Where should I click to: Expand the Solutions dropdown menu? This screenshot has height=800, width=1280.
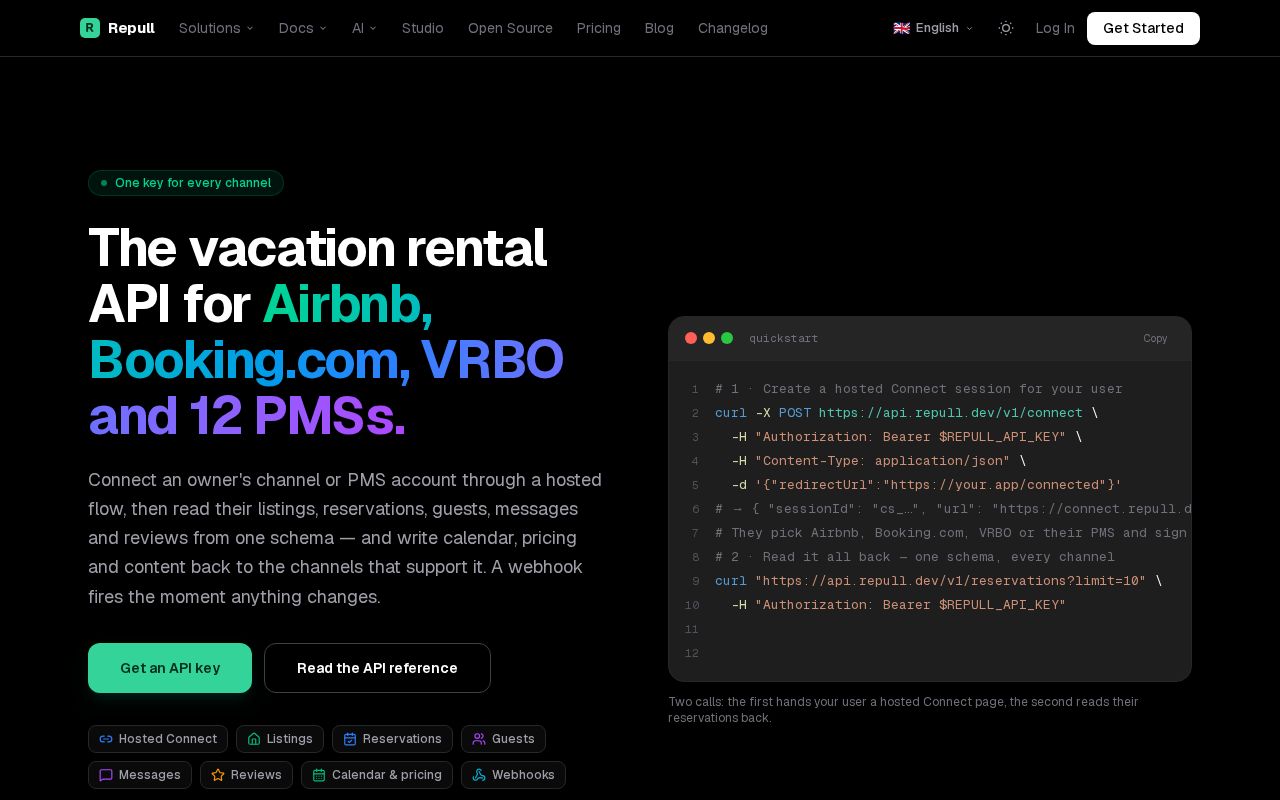point(217,28)
